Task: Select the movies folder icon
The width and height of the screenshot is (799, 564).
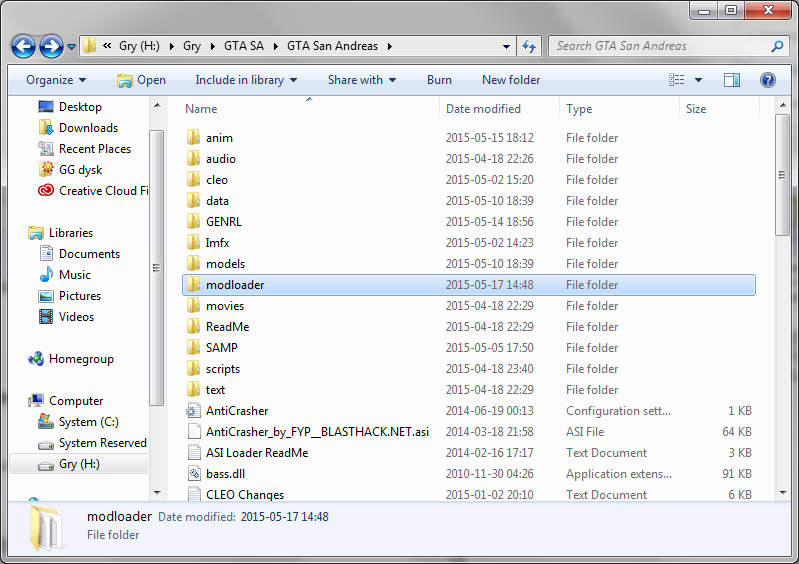Action: click(193, 305)
